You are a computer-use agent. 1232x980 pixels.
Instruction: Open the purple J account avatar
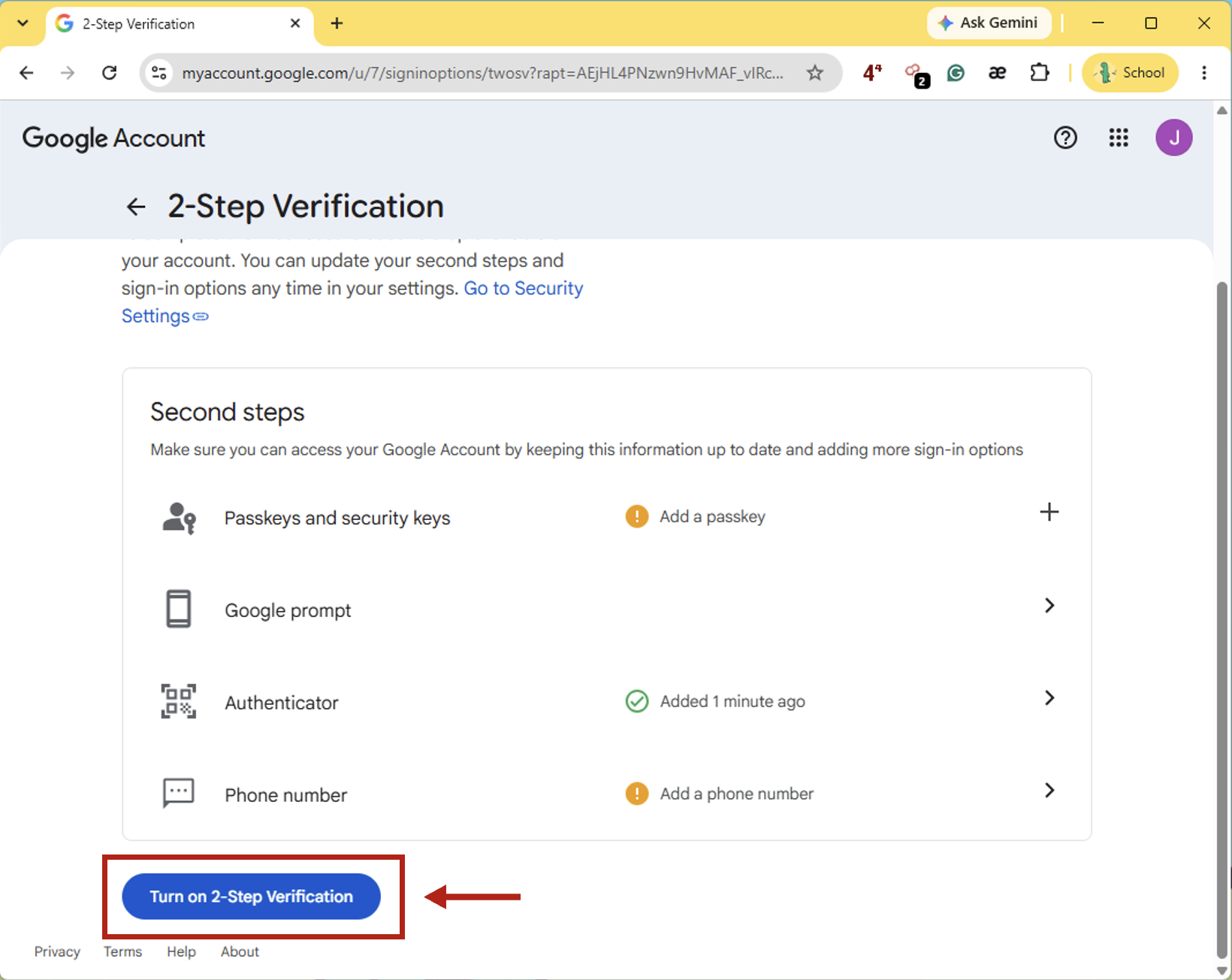(x=1173, y=138)
